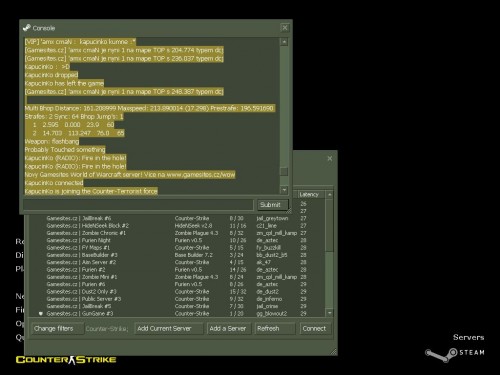
Task: Click the Steam icon in Console title bar
Action: [26, 28]
